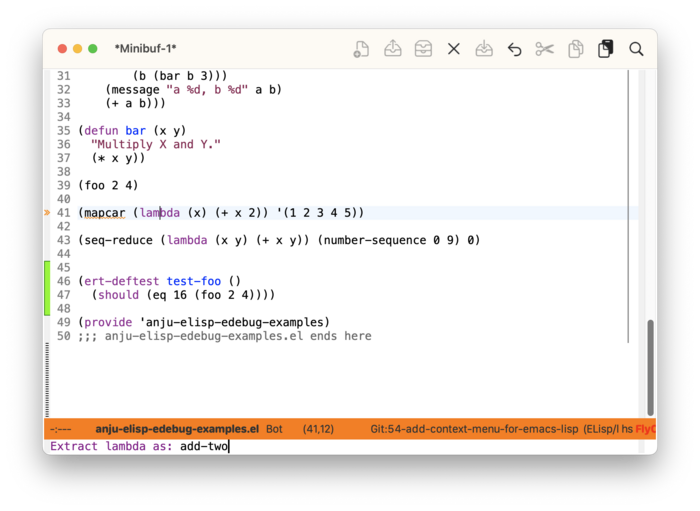Screen dimensions: 700x511
Task: Click the new file toolbar icon
Action: pyautogui.click(x=361, y=49)
